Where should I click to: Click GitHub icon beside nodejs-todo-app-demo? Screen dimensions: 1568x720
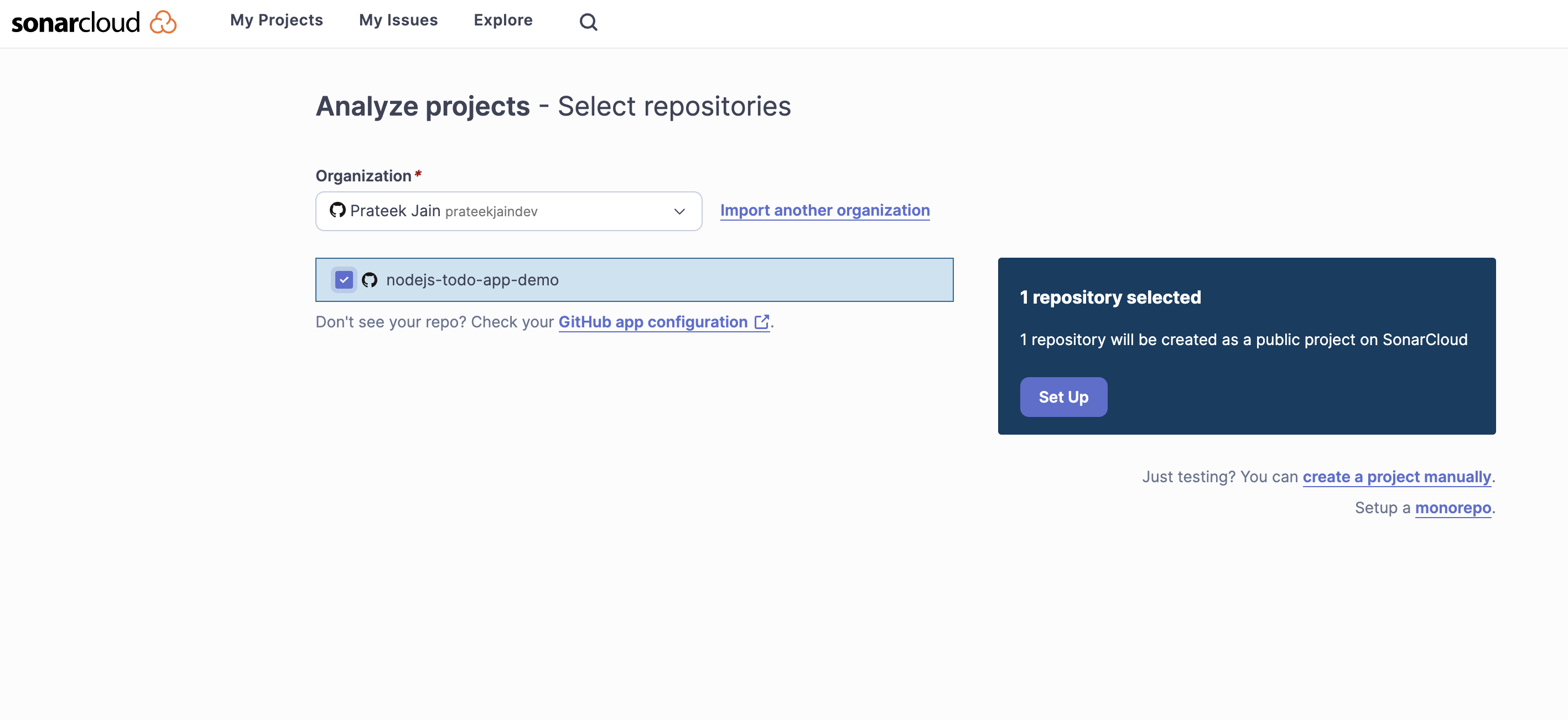click(370, 280)
